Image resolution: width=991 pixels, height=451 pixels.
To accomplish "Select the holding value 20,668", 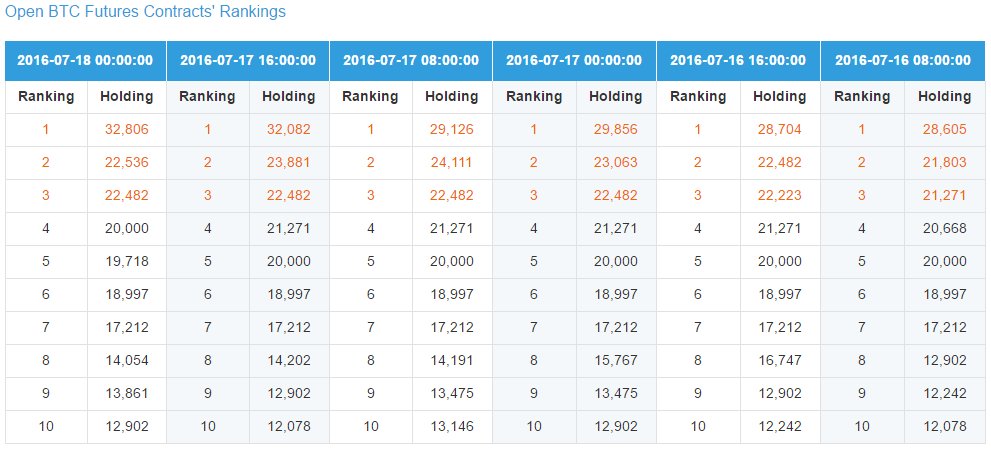I will [944, 229].
